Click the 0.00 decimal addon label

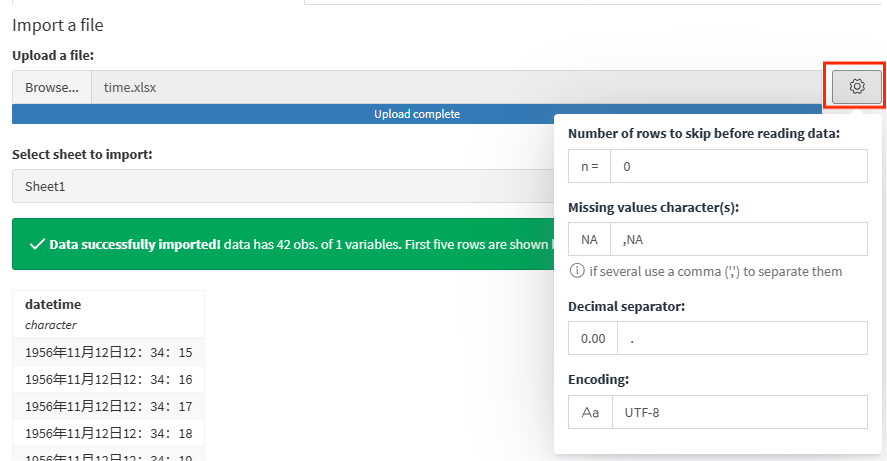593,338
